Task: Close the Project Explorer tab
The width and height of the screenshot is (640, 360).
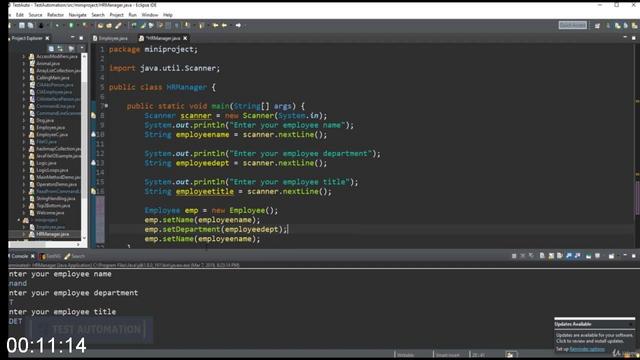Action: [x=47, y=38]
